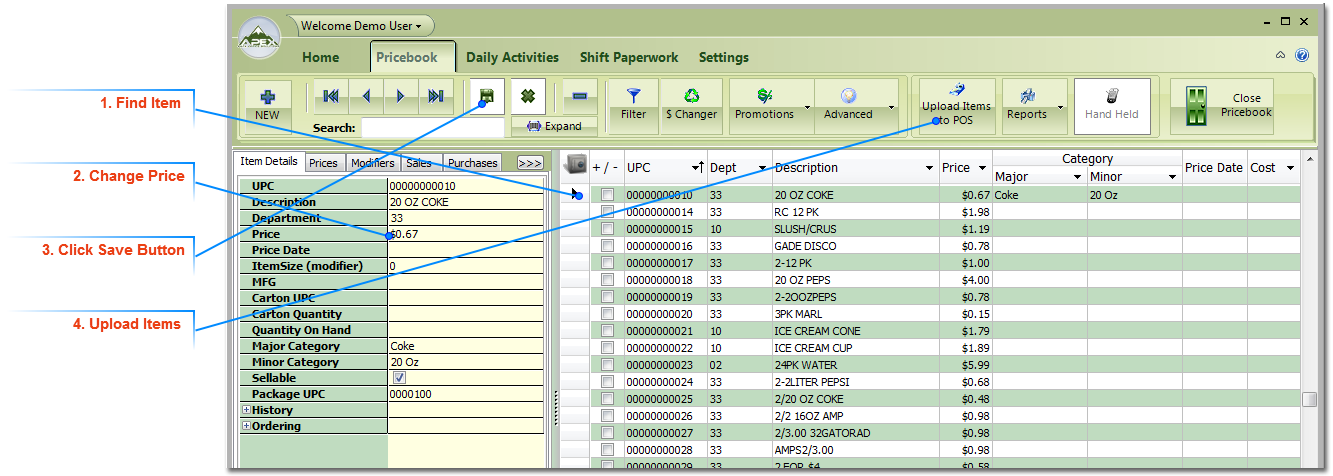
Task: Open the Minor category filter dropdown
Action: (x=1172, y=177)
